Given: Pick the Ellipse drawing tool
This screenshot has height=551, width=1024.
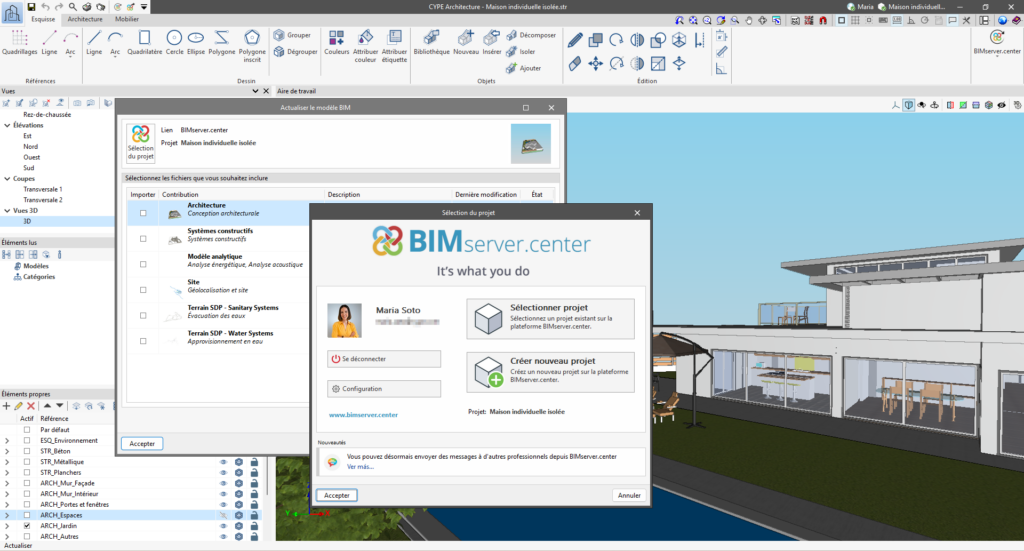Looking at the screenshot, I should (x=196, y=42).
